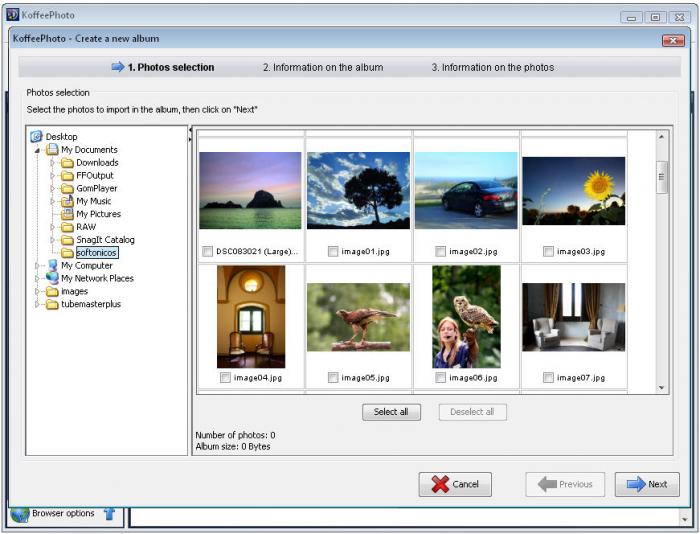Expand the SnagIt Catalog folder node
Image resolution: width=700 pixels, height=534 pixels.
pyautogui.click(x=52, y=240)
